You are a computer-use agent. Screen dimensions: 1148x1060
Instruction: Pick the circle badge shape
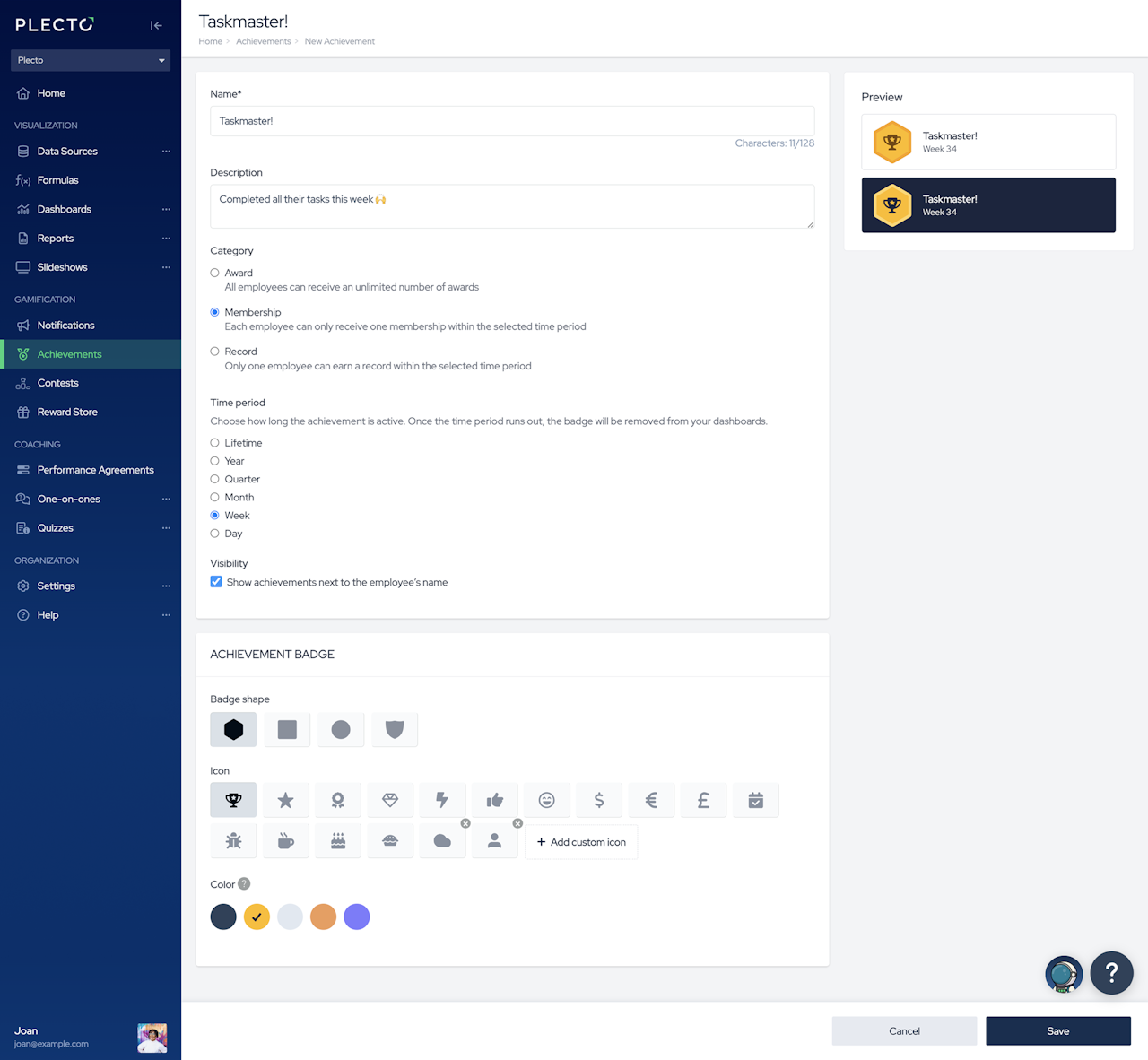[341, 730]
